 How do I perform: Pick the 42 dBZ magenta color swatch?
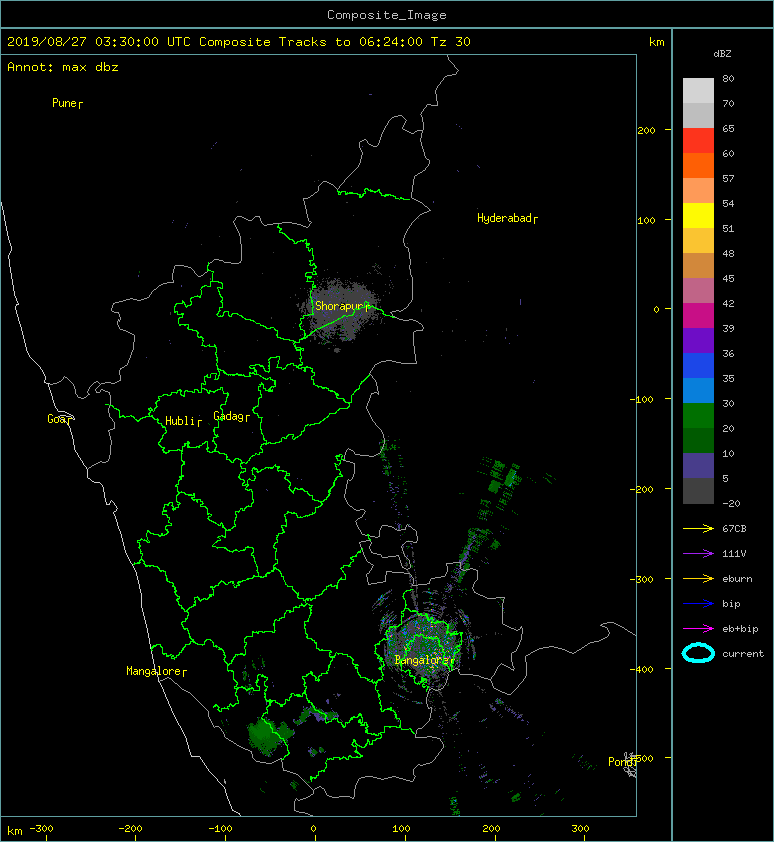(698, 316)
